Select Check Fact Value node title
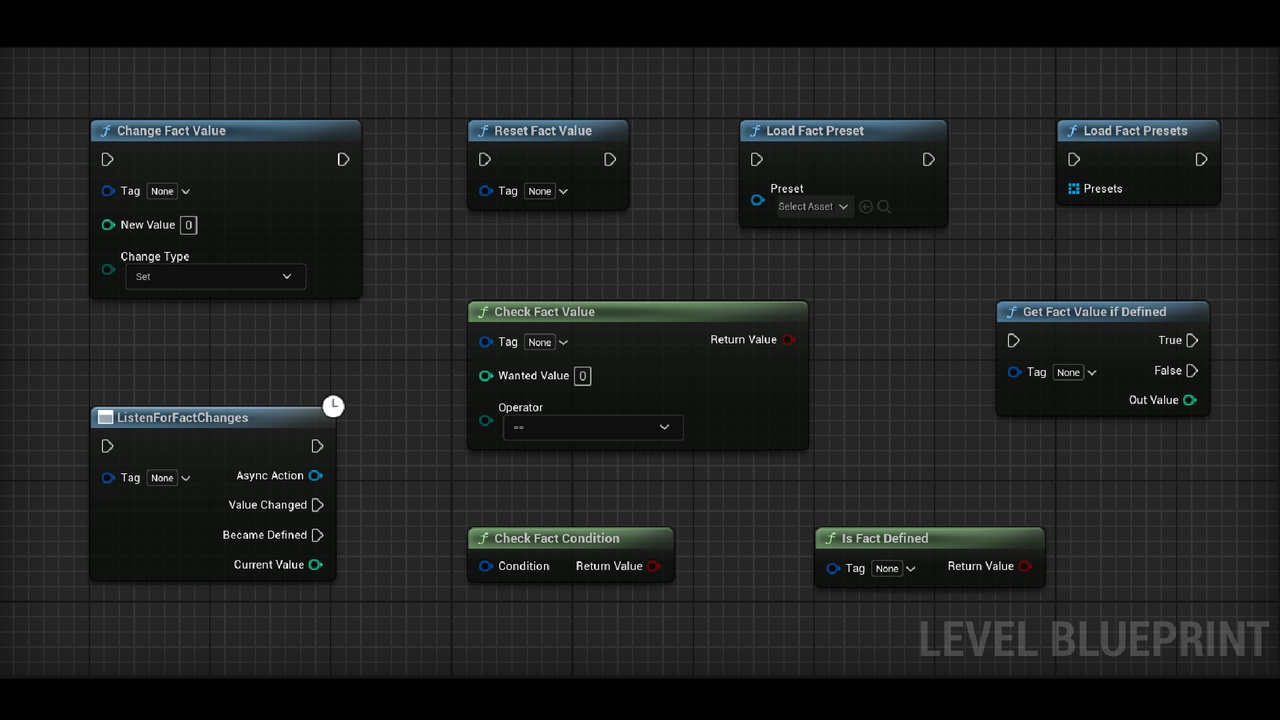This screenshot has height=720, width=1280. tap(544, 312)
